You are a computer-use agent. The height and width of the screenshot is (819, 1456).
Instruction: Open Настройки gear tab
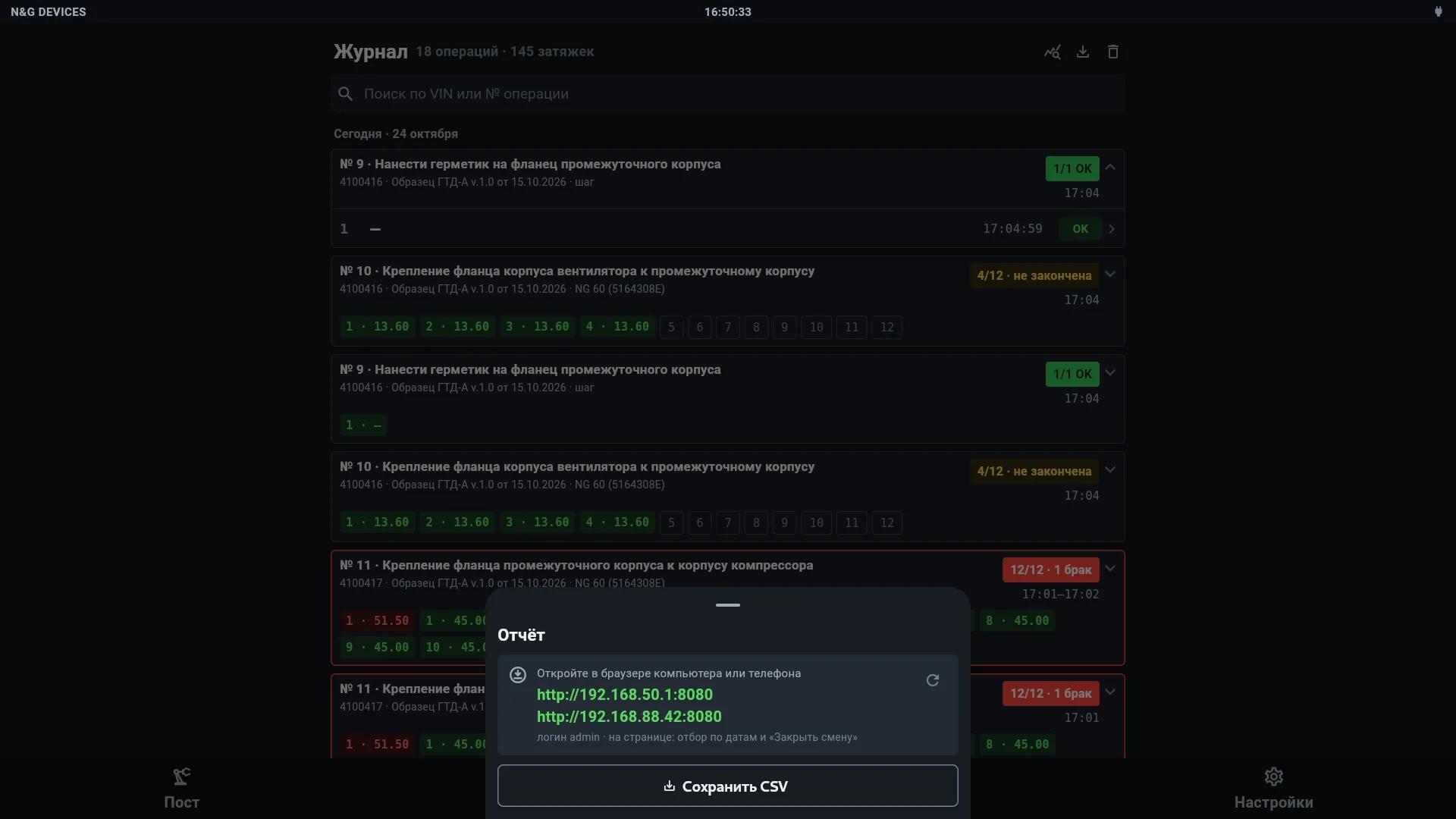point(1273,789)
